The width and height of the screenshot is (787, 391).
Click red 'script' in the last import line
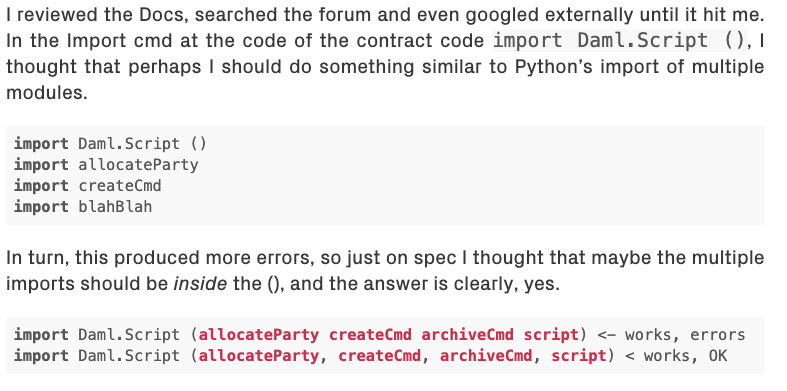[x=579, y=356]
